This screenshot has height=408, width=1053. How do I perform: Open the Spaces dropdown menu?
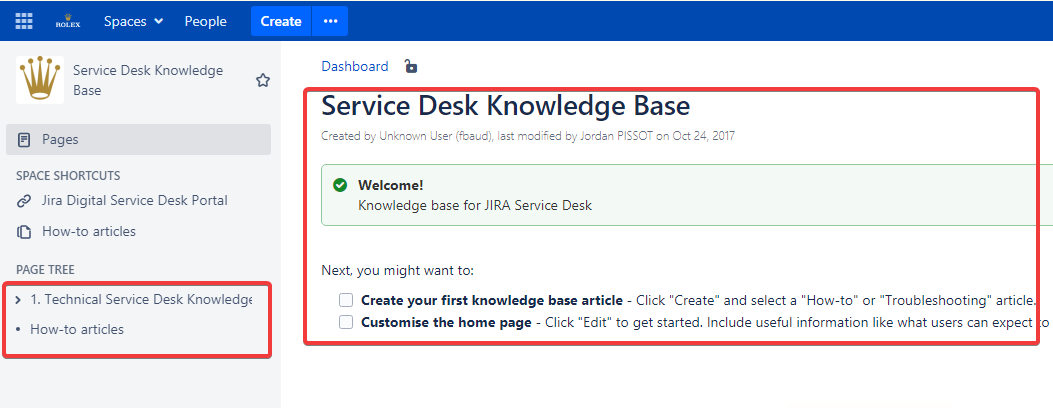point(134,21)
